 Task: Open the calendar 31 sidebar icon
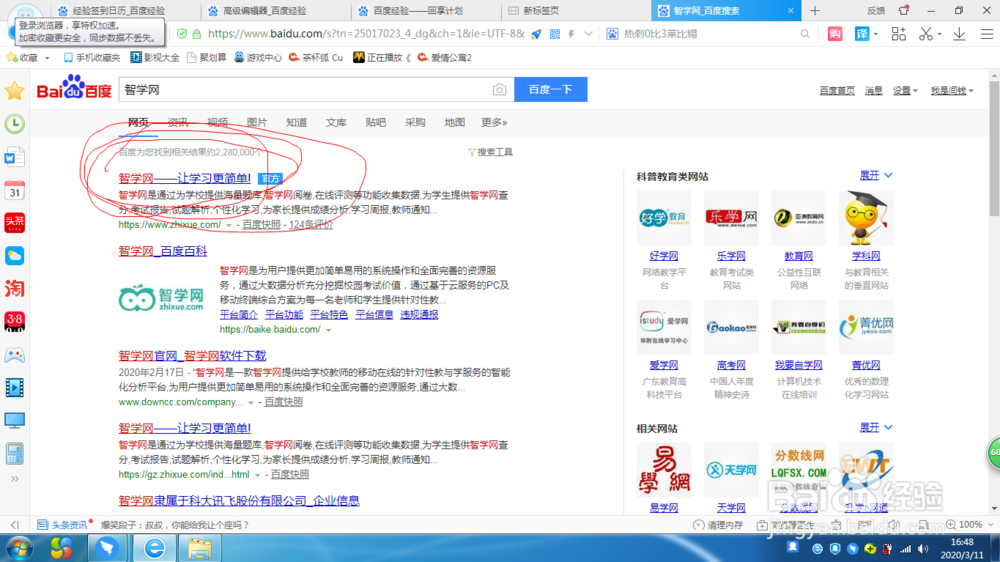tap(14, 190)
